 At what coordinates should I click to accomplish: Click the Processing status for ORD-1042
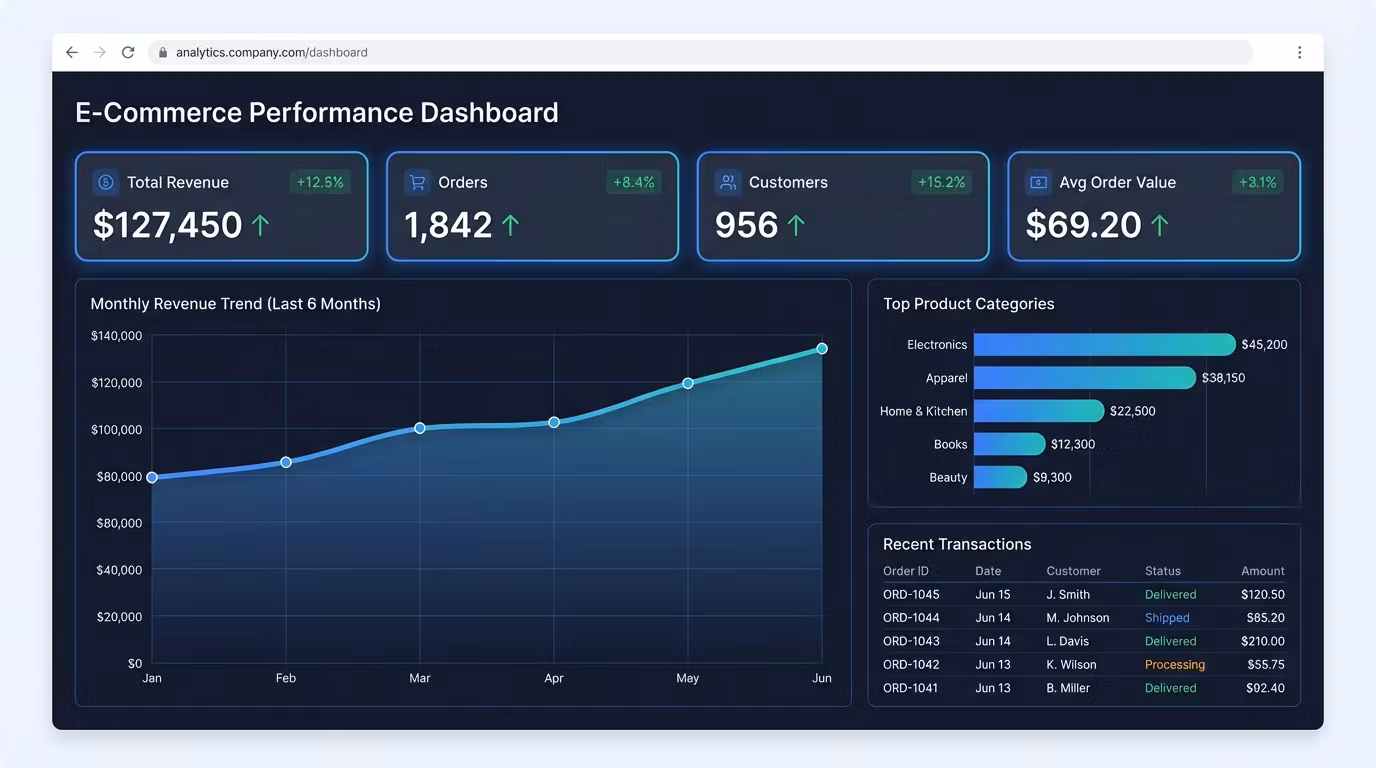point(1174,664)
